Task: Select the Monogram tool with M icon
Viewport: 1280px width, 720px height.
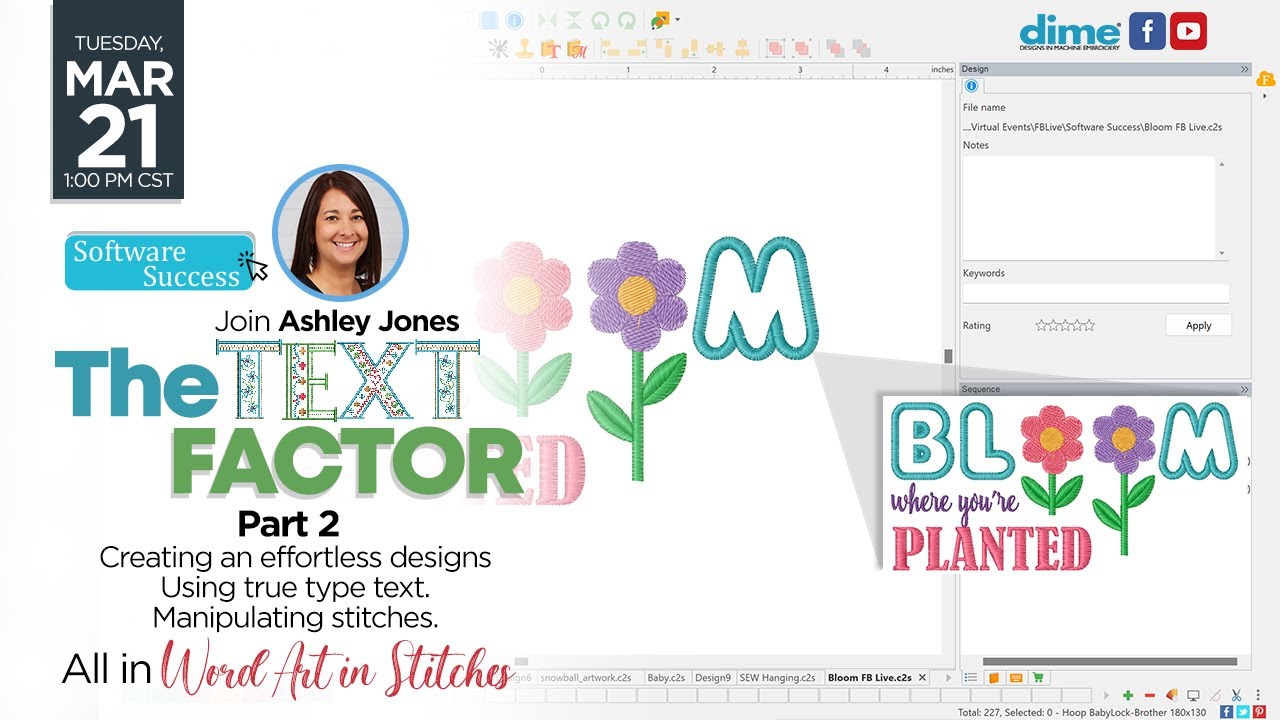Action: 577,48
